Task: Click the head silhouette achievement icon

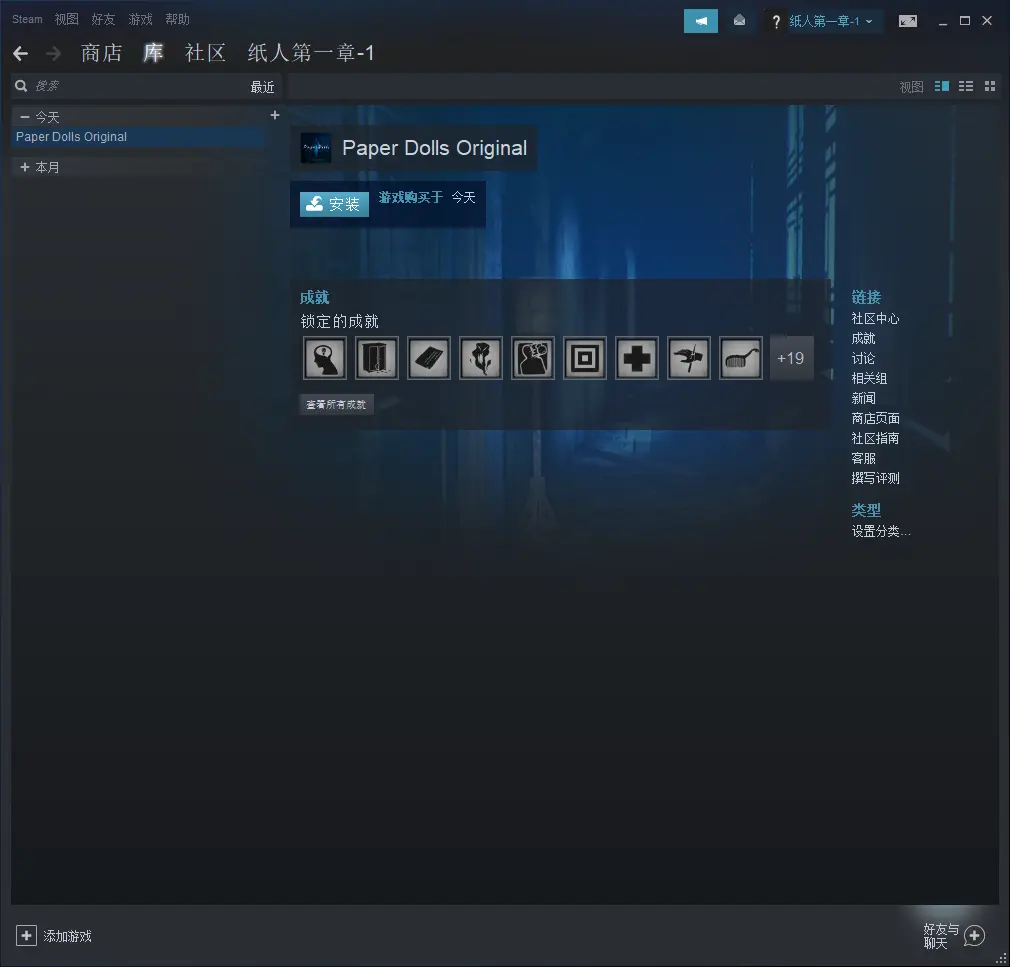Action: (x=325, y=358)
